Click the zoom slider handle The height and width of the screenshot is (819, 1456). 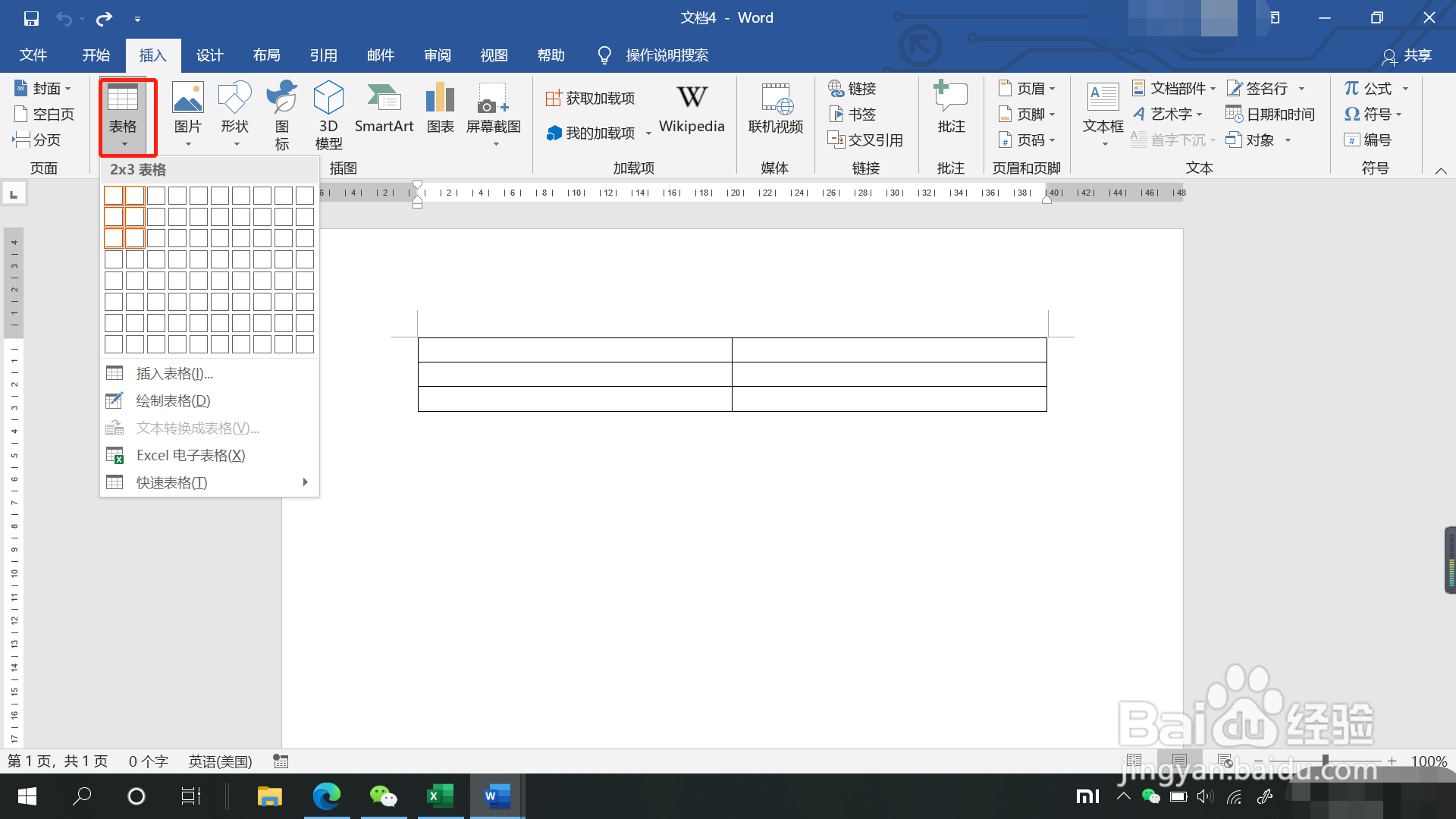pyautogui.click(x=1325, y=761)
